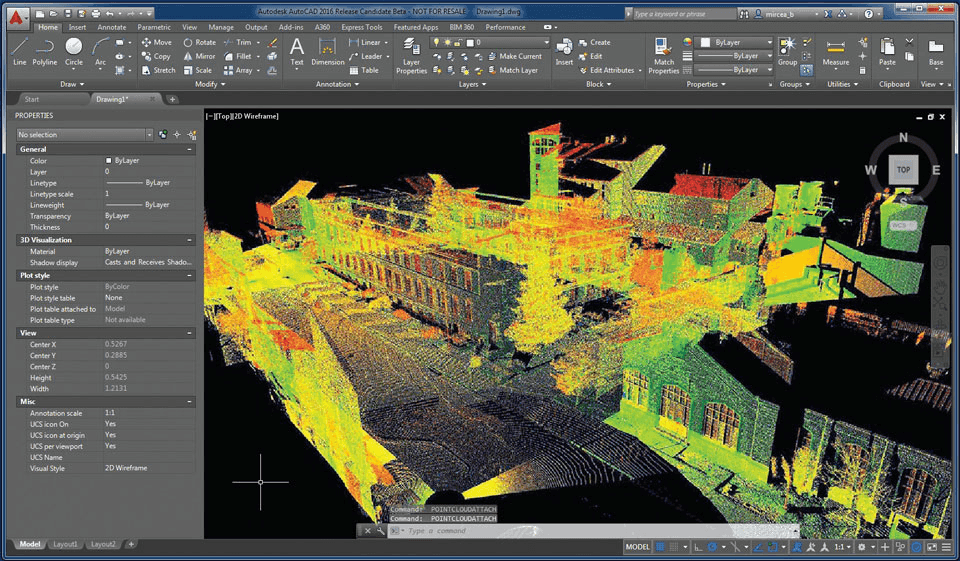Viewport: 960px width, 561px height.
Task: Toggle the MODEL space button
Action: point(637,547)
